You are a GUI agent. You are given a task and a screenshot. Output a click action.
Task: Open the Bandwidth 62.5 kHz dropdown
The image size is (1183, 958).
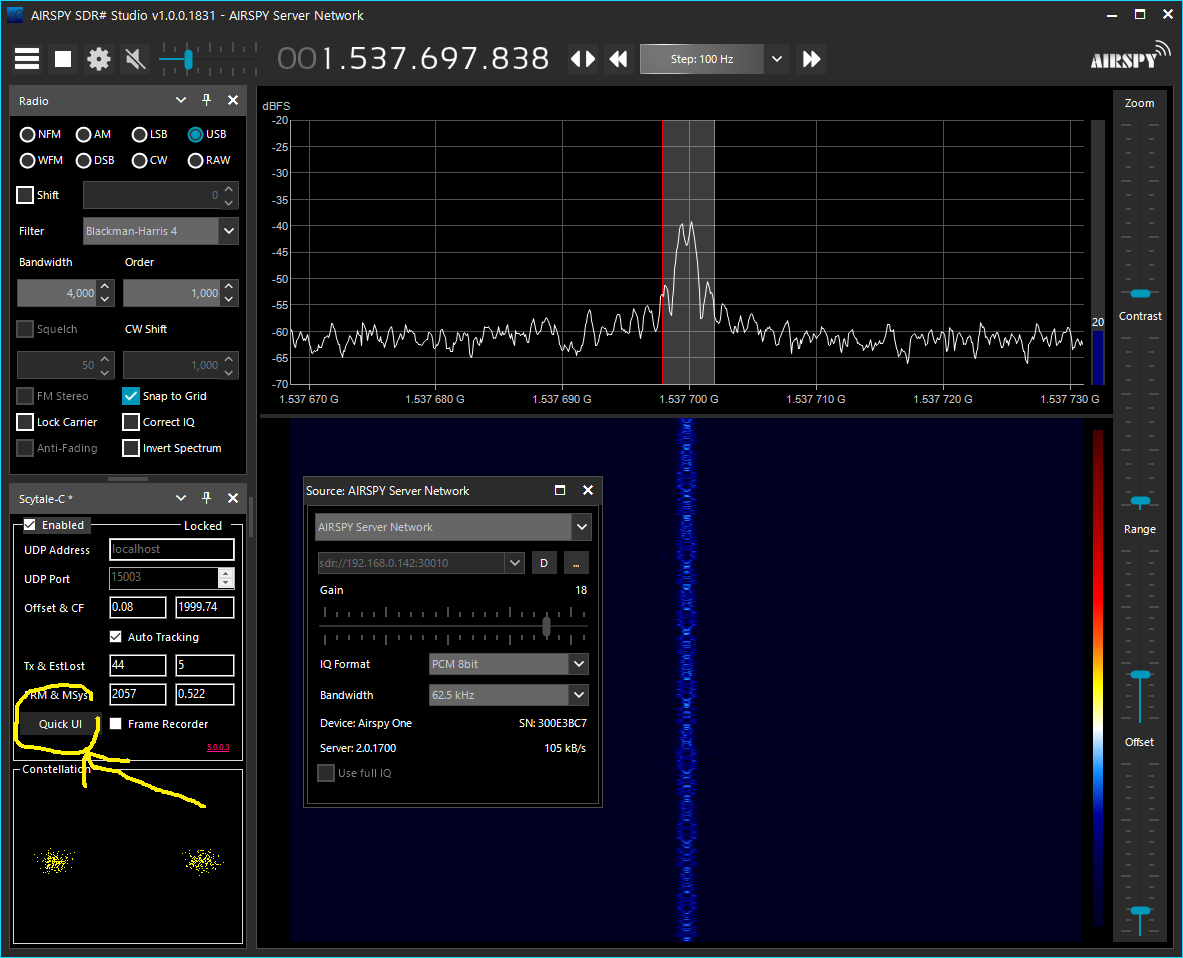(579, 695)
